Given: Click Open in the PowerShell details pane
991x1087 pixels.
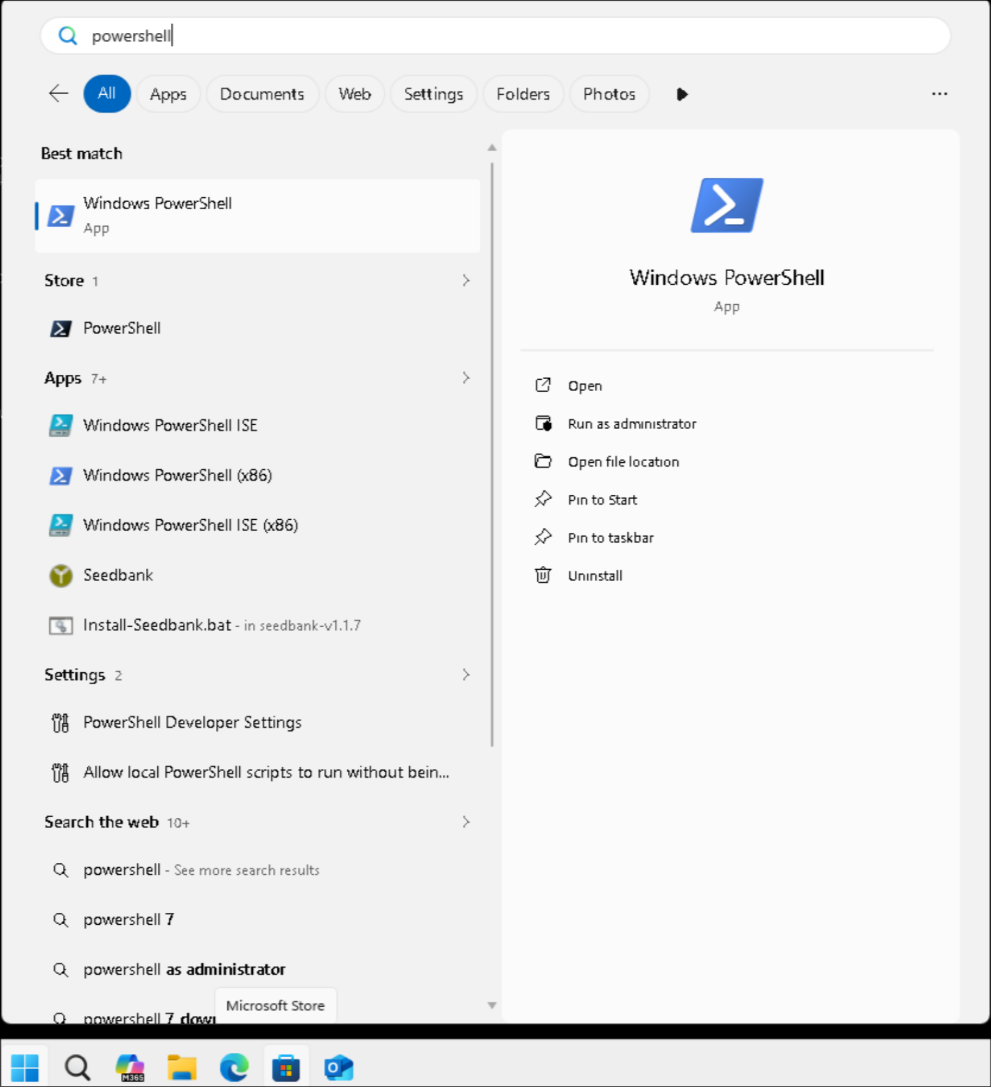Looking at the screenshot, I should pos(585,385).
